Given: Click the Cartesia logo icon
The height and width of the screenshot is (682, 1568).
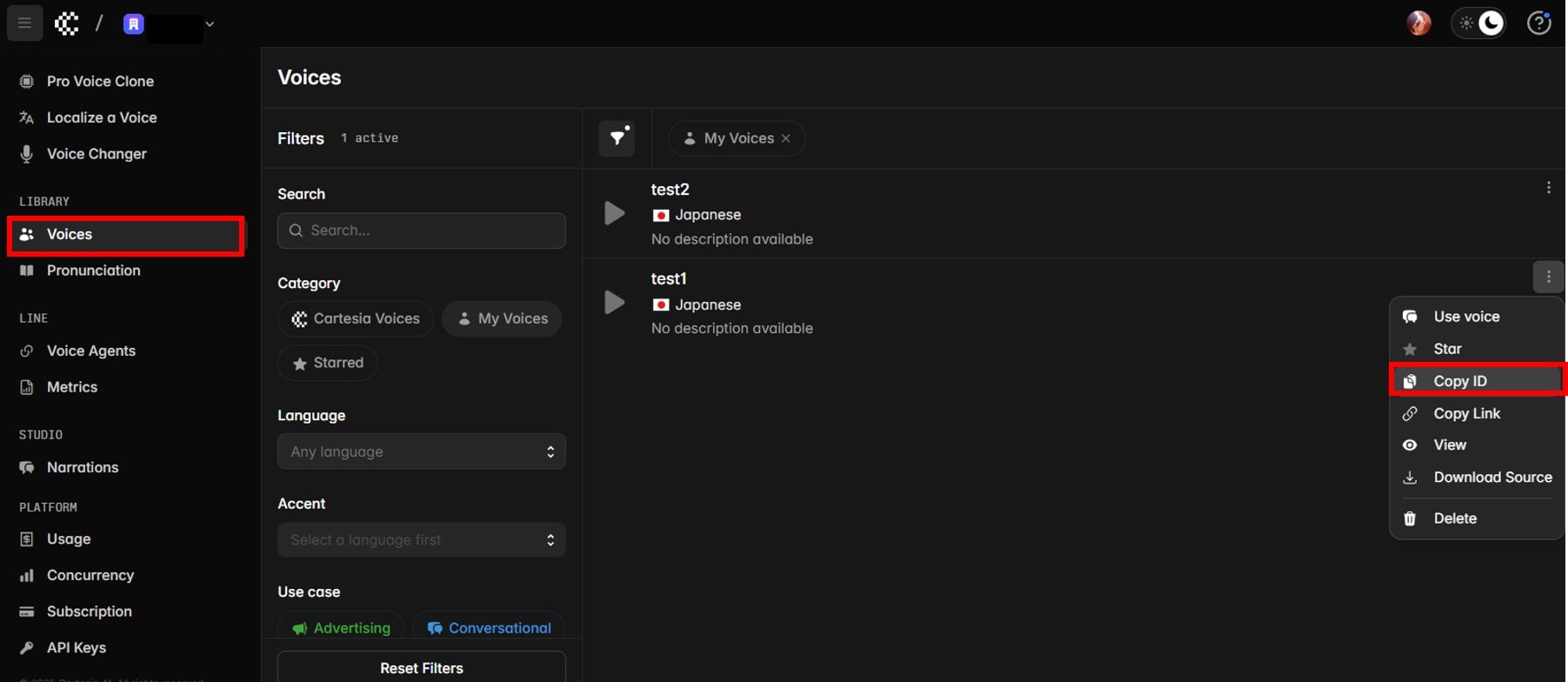Looking at the screenshot, I should click(67, 23).
